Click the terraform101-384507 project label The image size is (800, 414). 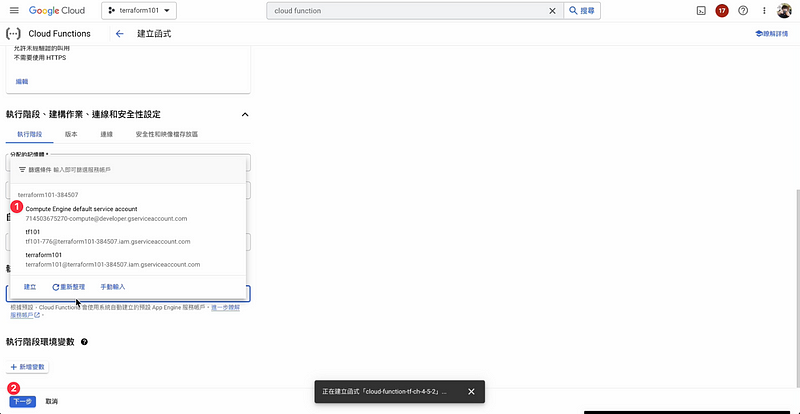coord(48,194)
